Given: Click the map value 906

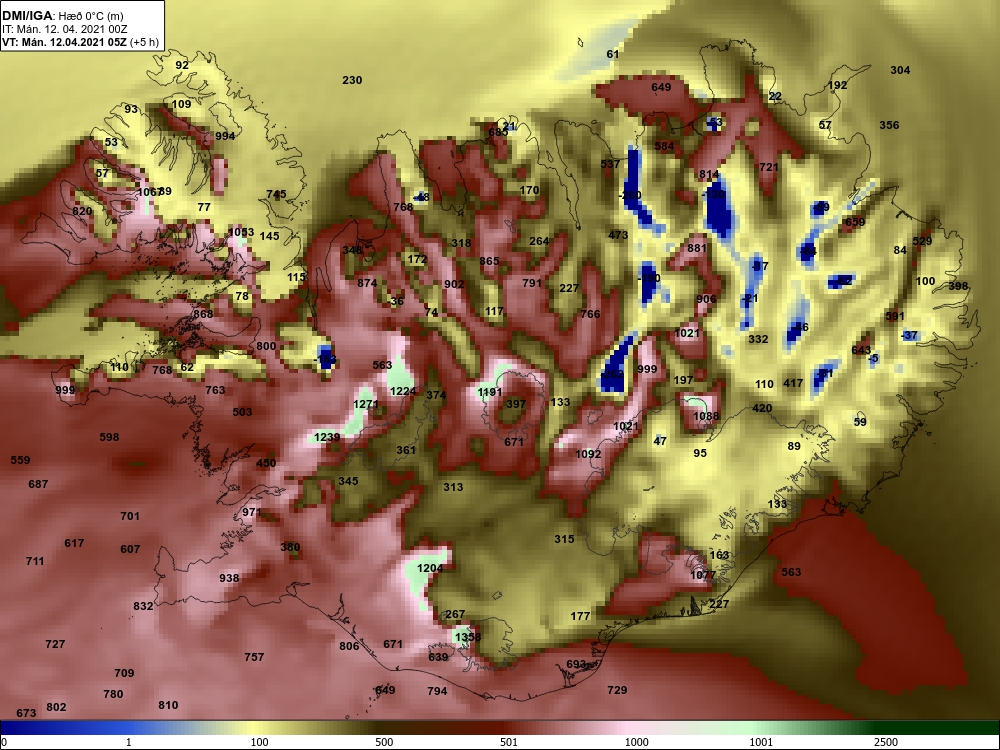Looking at the screenshot, I should tap(706, 299).
